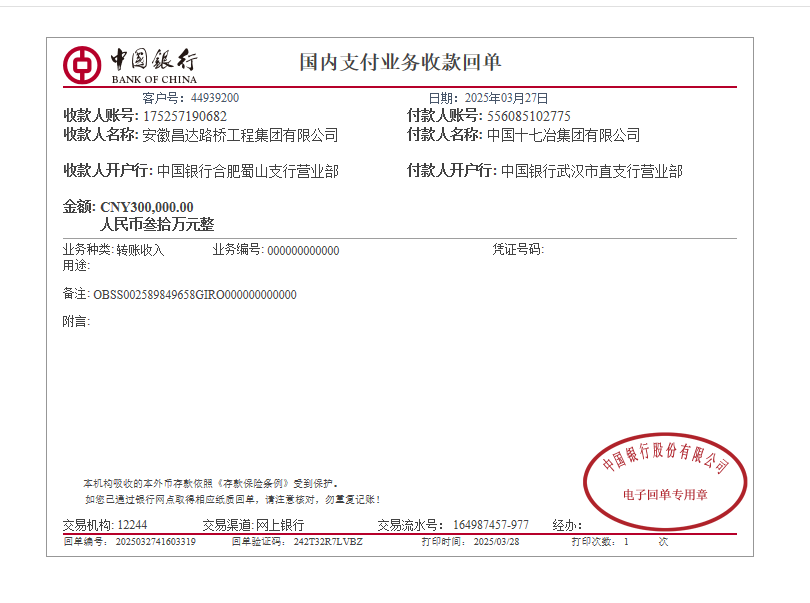Click the Bank of China logo
The image size is (810, 603).
pyautogui.click(x=130, y=64)
